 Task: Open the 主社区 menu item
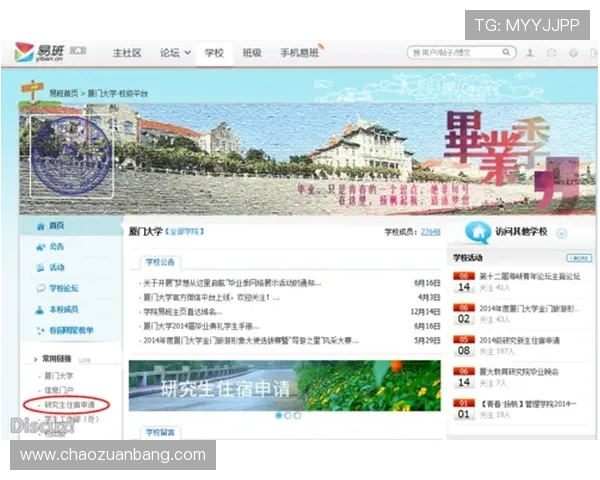click(x=127, y=53)
